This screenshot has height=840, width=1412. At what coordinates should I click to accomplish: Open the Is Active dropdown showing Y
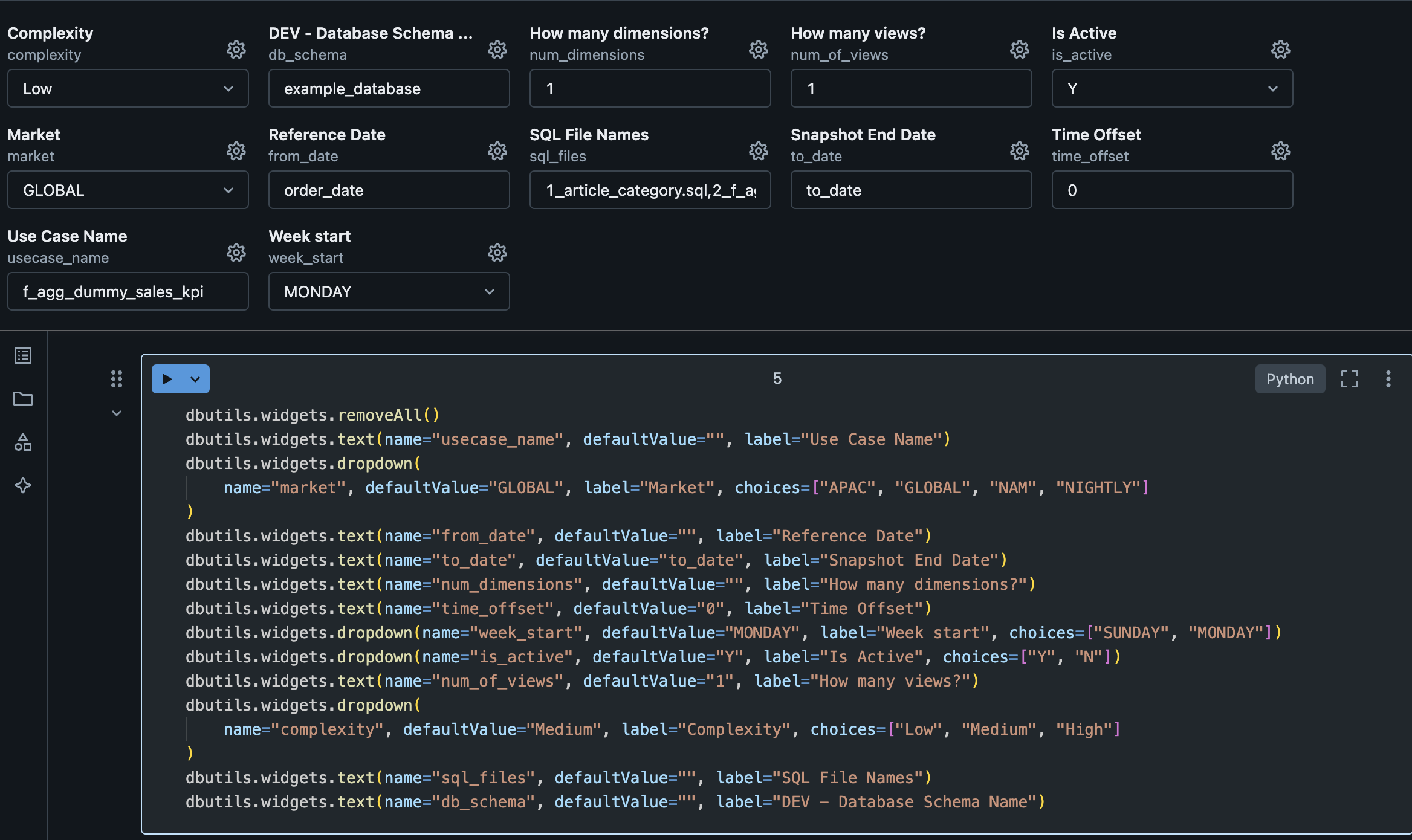click(x=1172, y=89)
